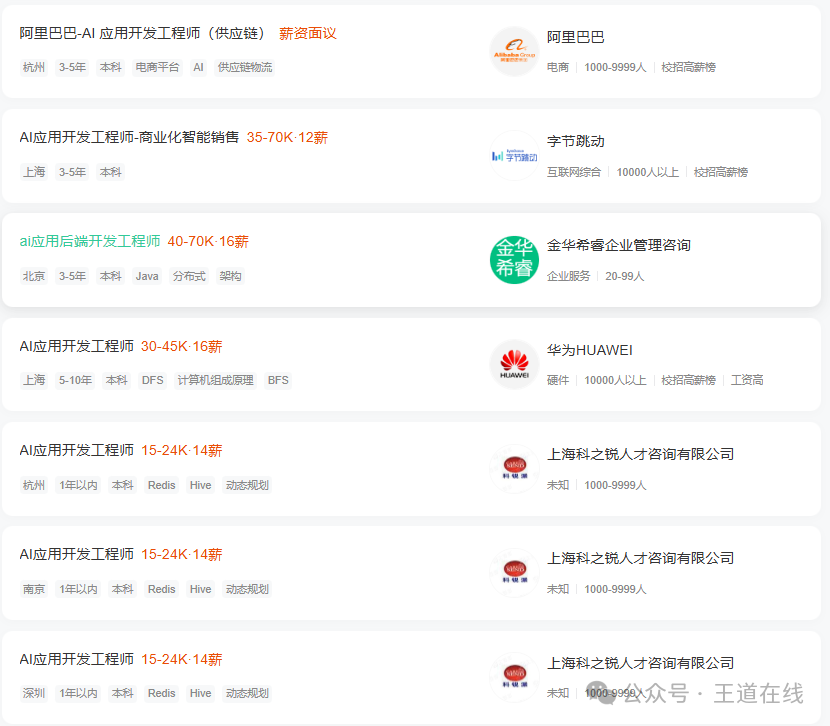Click the 5-10年 experience tag
830x726 pixels.
click(75, 380)
